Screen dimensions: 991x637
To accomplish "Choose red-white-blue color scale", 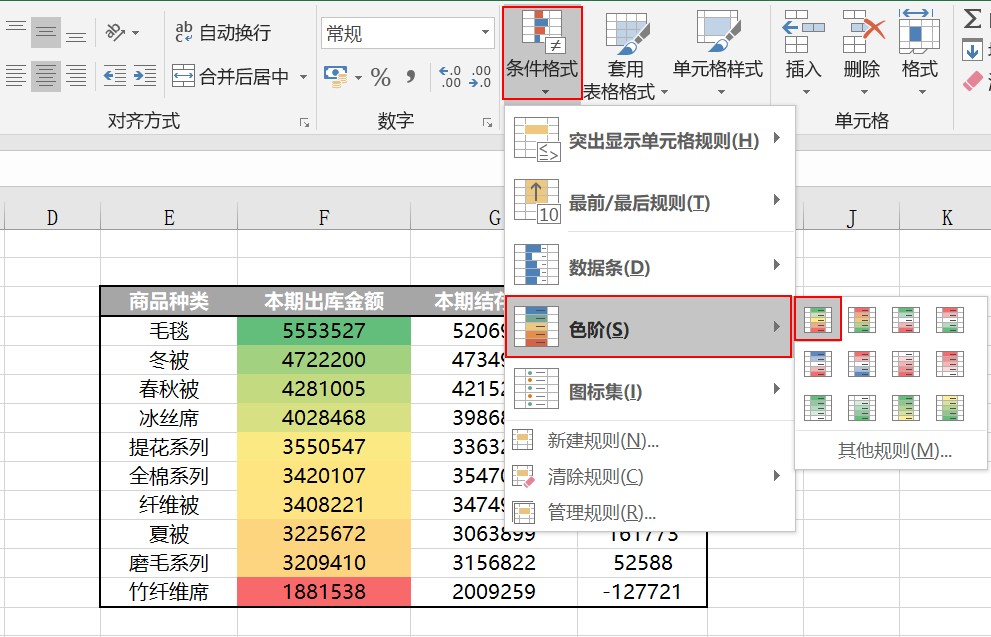I will [x=862, y=363].
